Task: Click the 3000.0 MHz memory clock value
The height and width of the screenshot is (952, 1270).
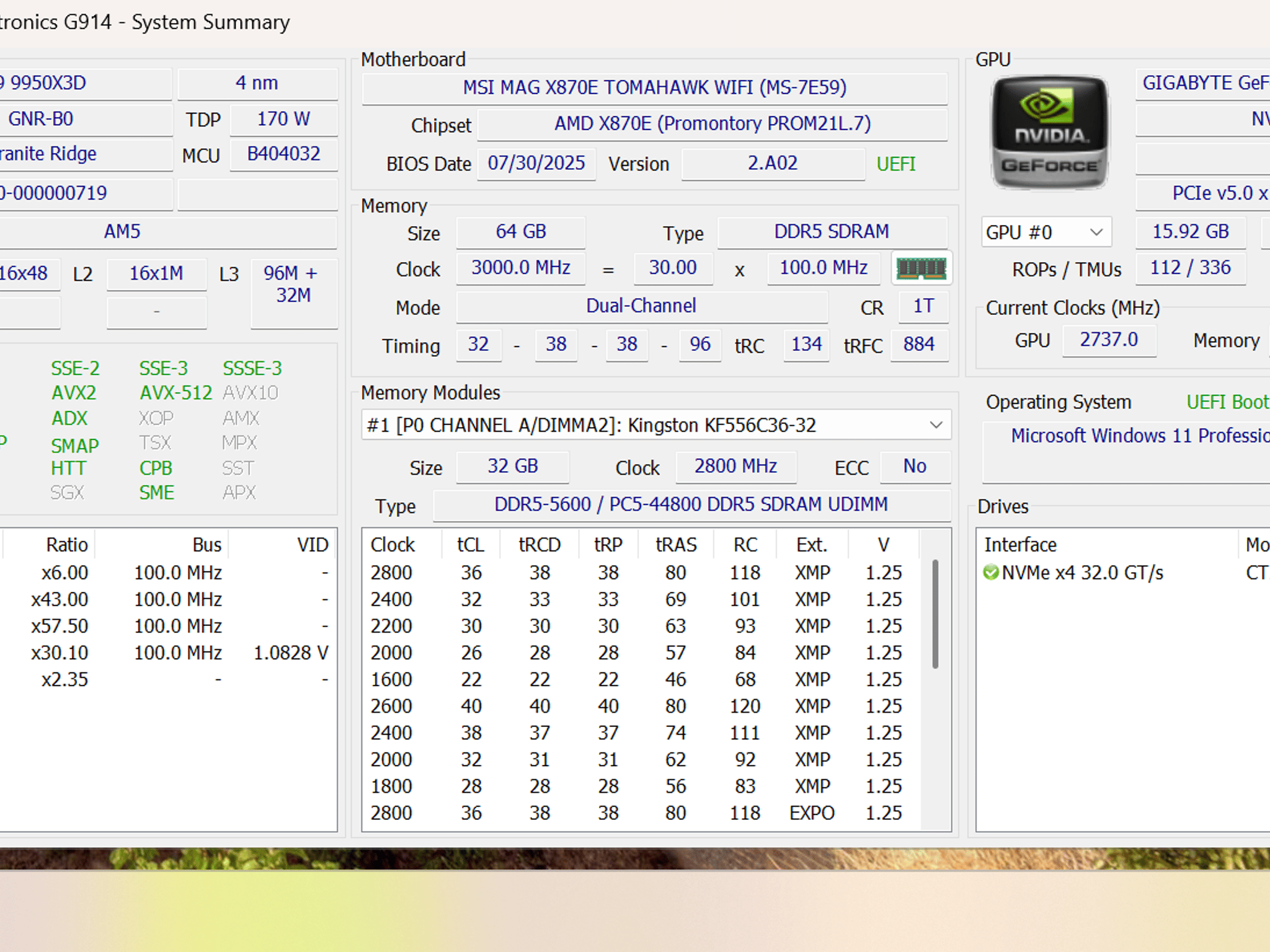Action: 521,268
